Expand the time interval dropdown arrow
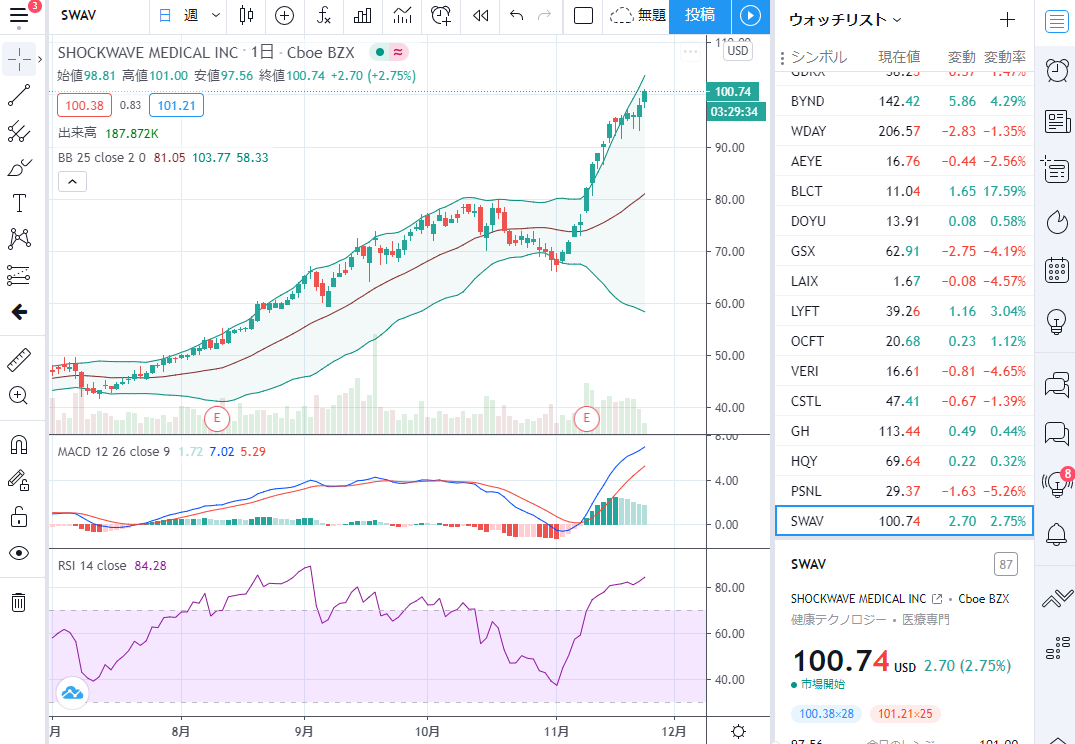The image size is (1075, 744). tap(216, 15)
